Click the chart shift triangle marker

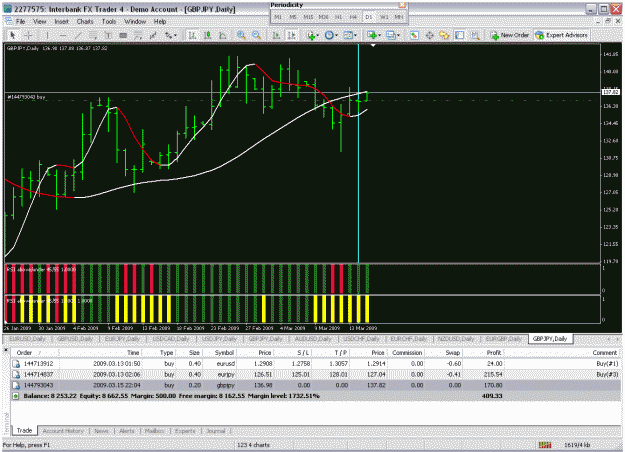coord(373,46)
